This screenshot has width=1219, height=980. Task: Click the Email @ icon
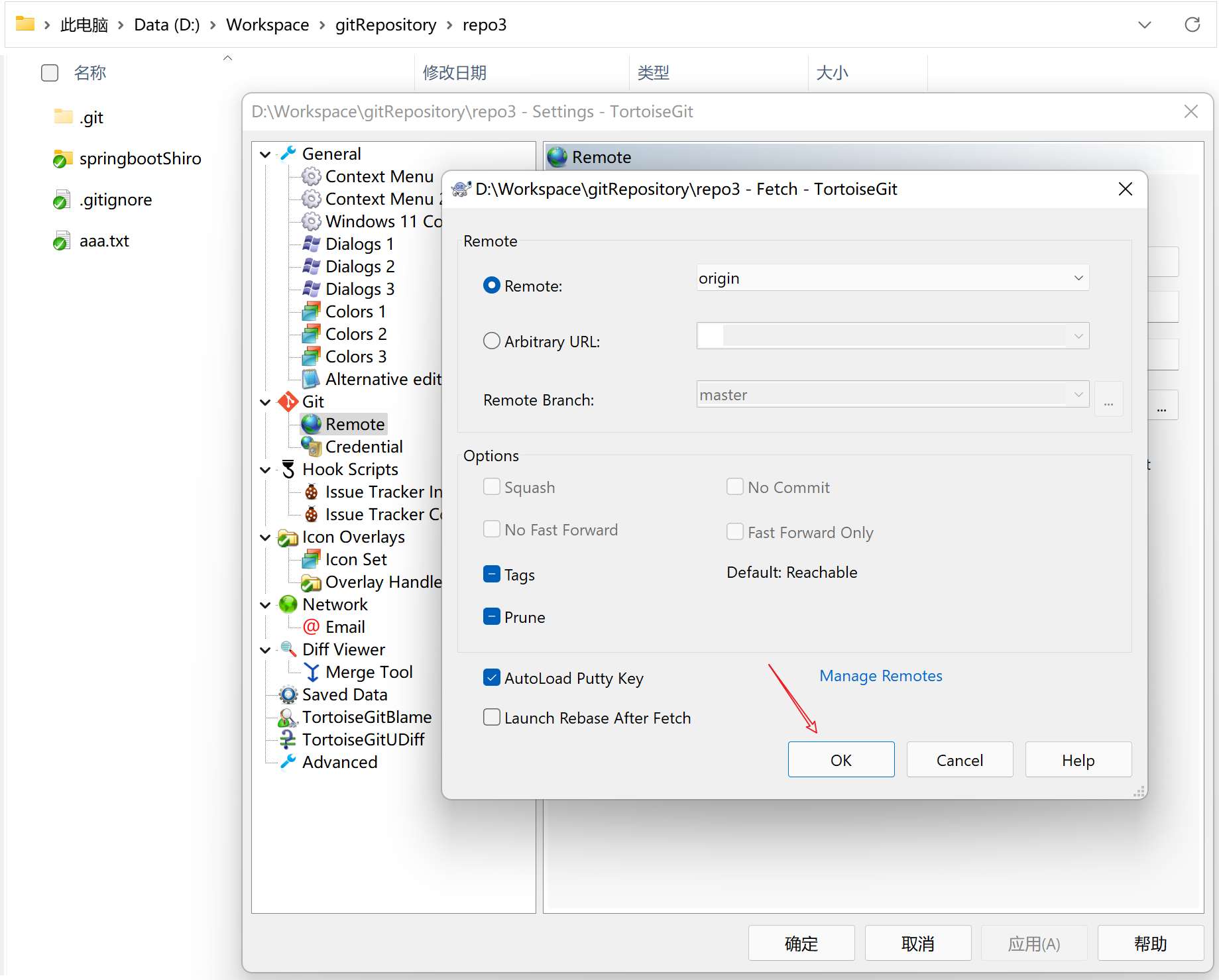click(311, 627)
